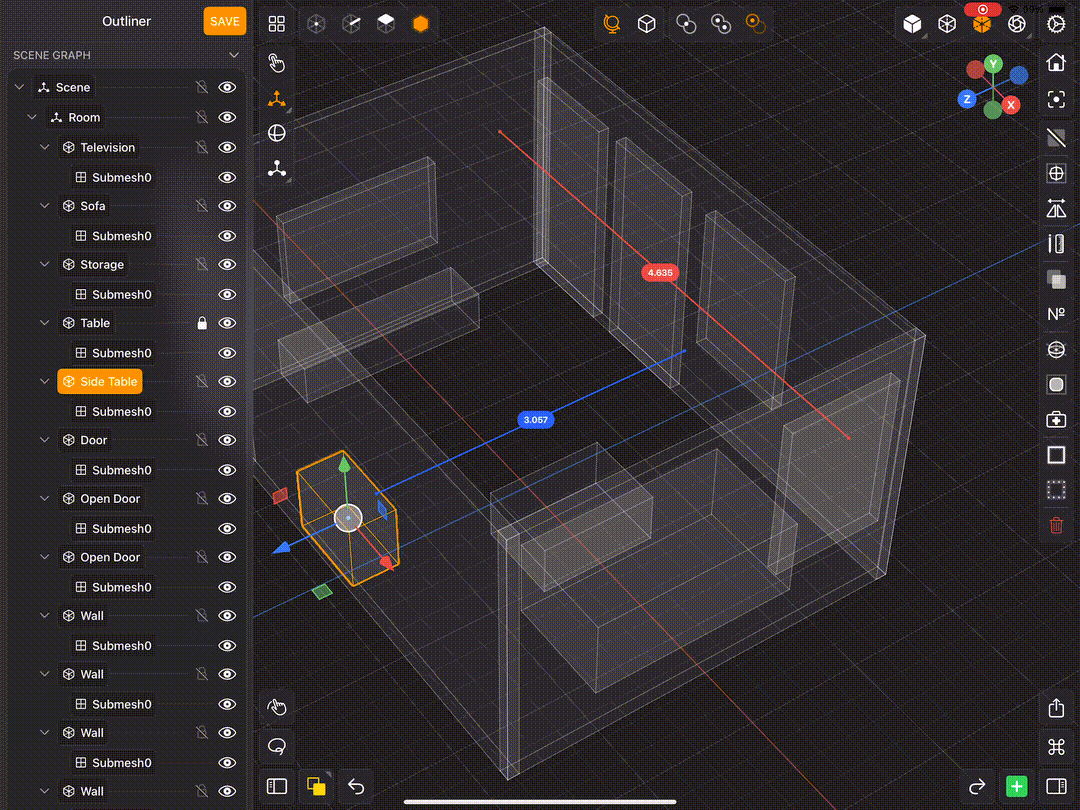Go to home view icon

[1055, 63]
